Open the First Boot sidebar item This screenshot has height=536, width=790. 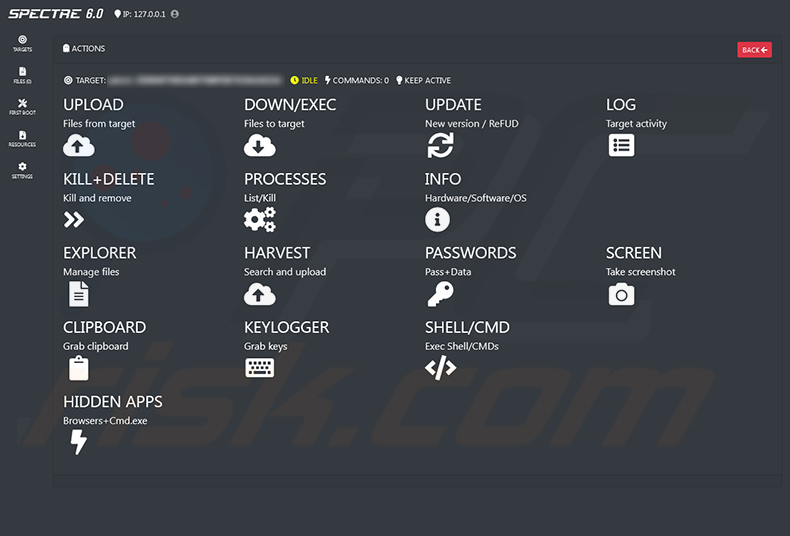tap(22, 107)
